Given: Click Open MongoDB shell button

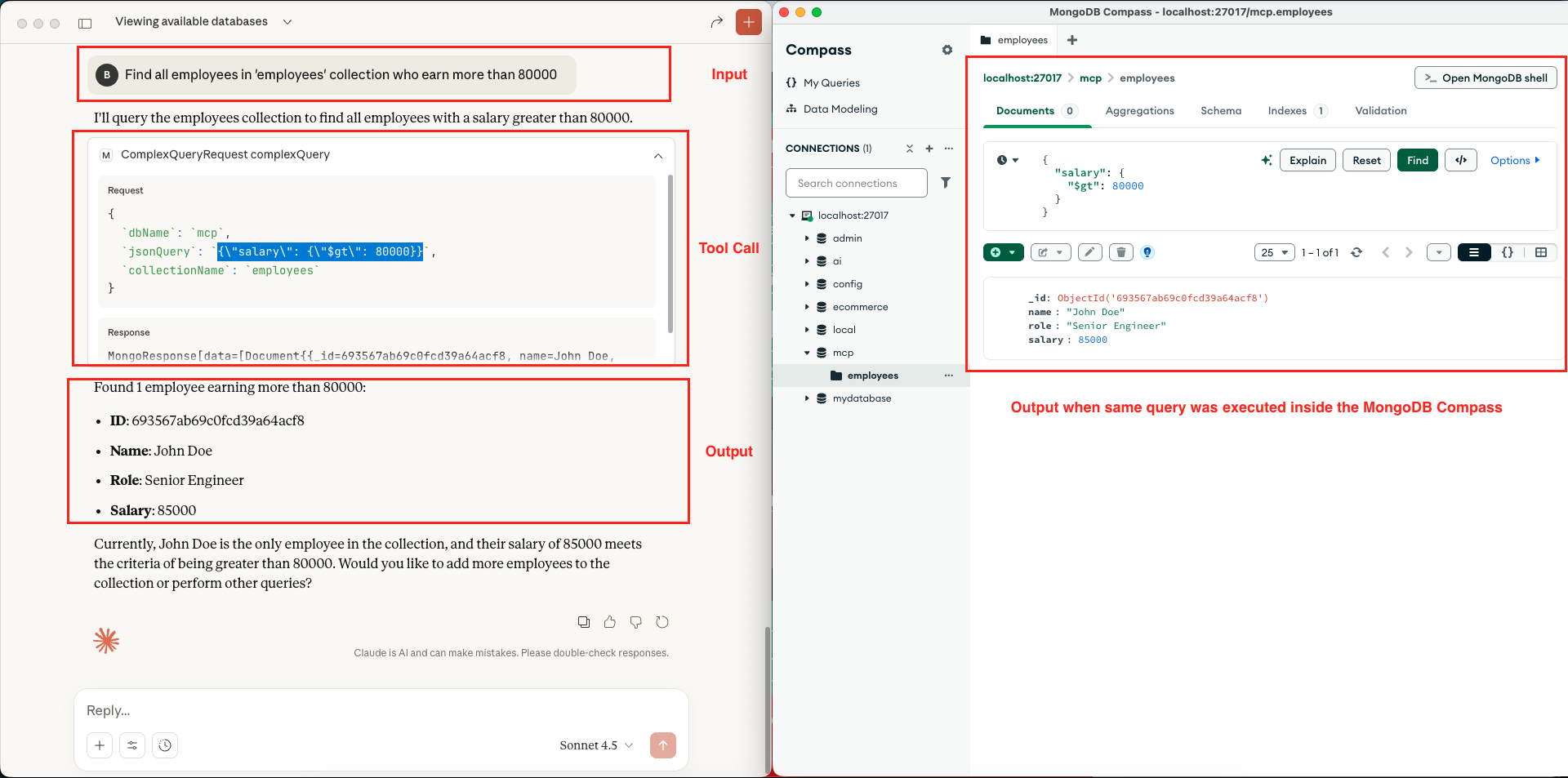Looking at the screenshot, I should [x=1485, y=78].
